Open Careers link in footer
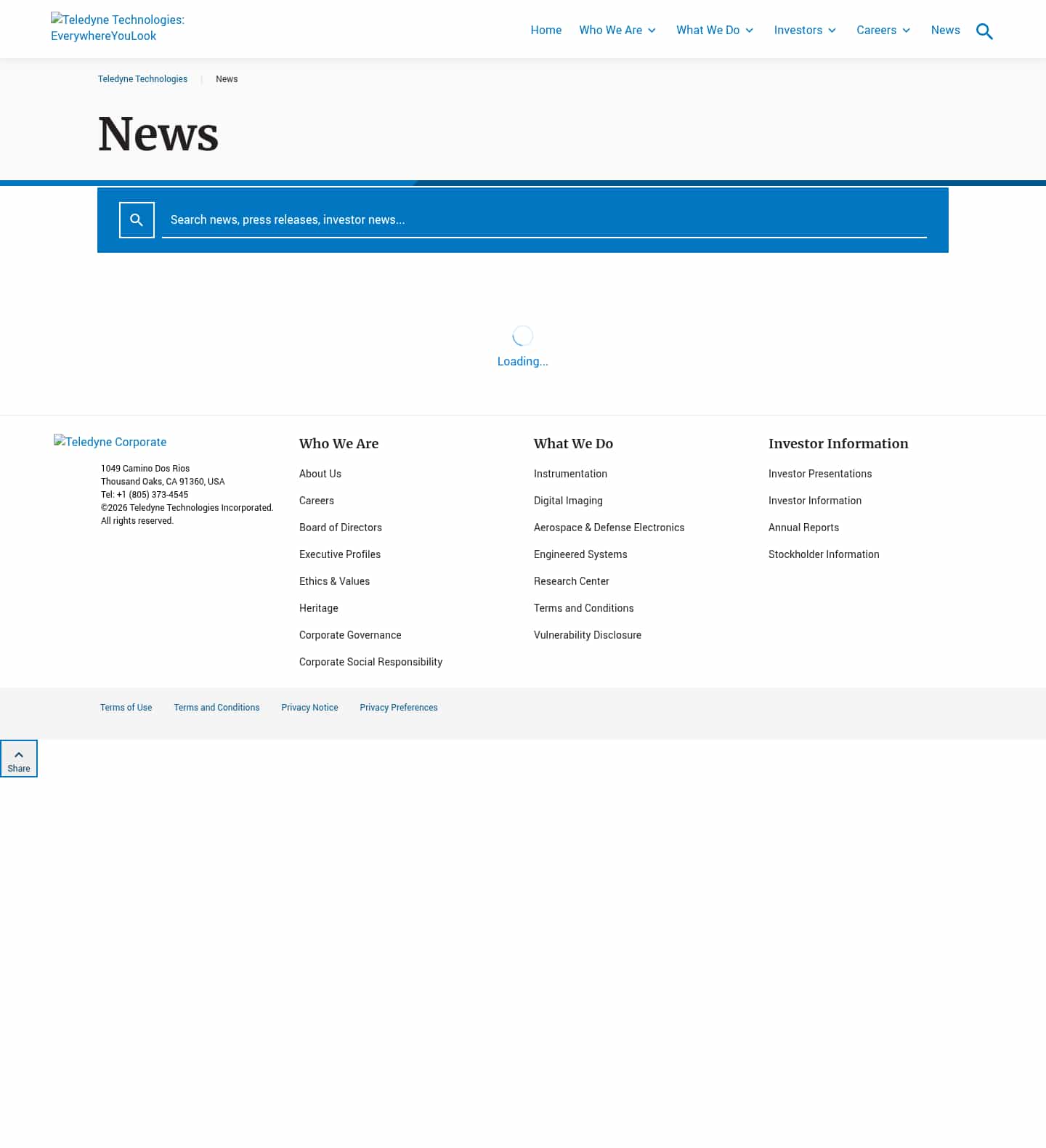Screen dimensions: 1046x1148 317,501
